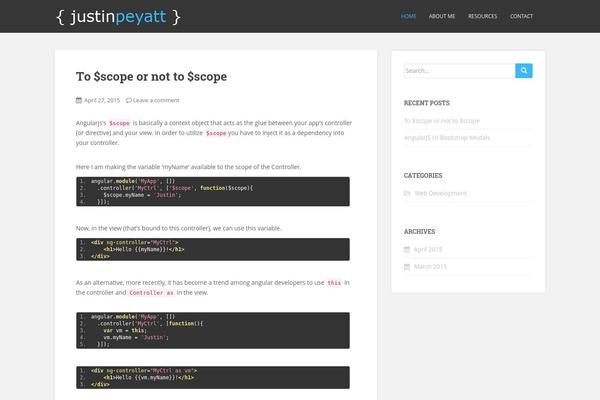
Task: Open the HOME menu item
Action: pyautogui.click(x=408, y=16)
